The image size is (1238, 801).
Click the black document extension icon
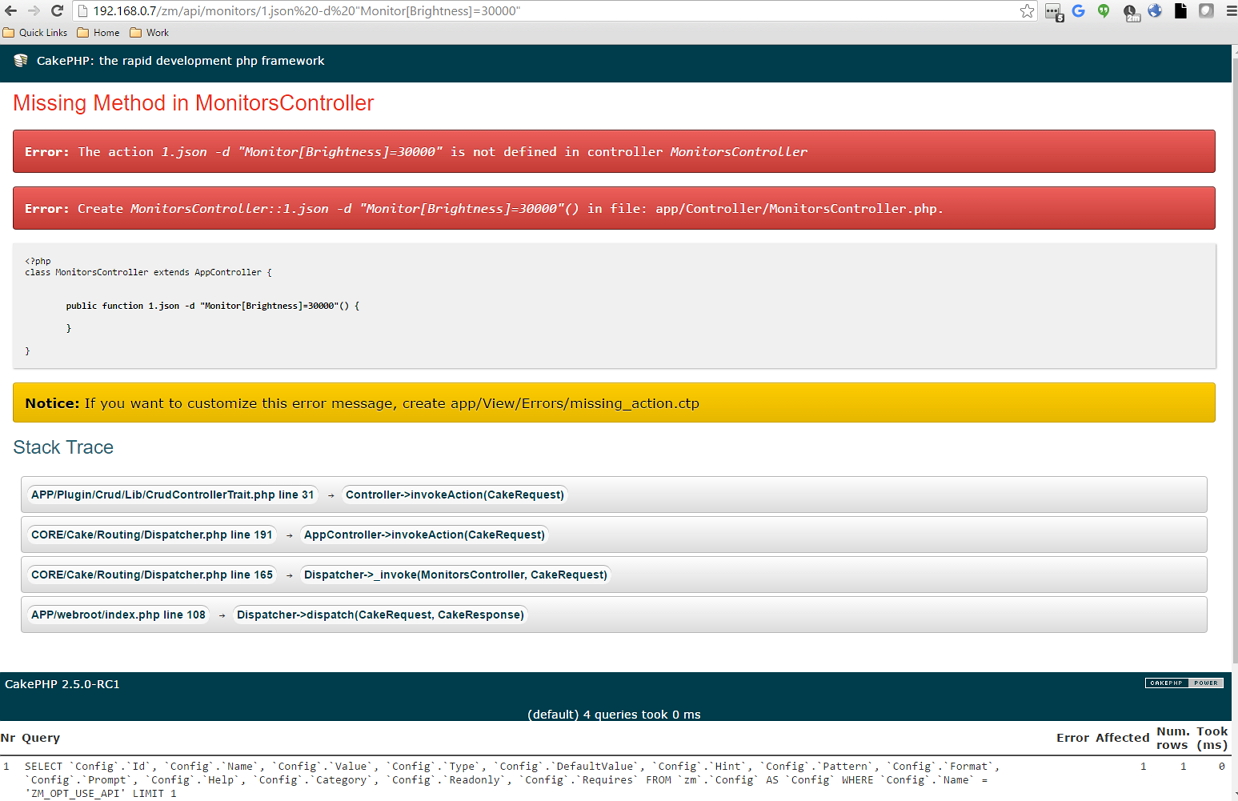tap(1181, 11)
